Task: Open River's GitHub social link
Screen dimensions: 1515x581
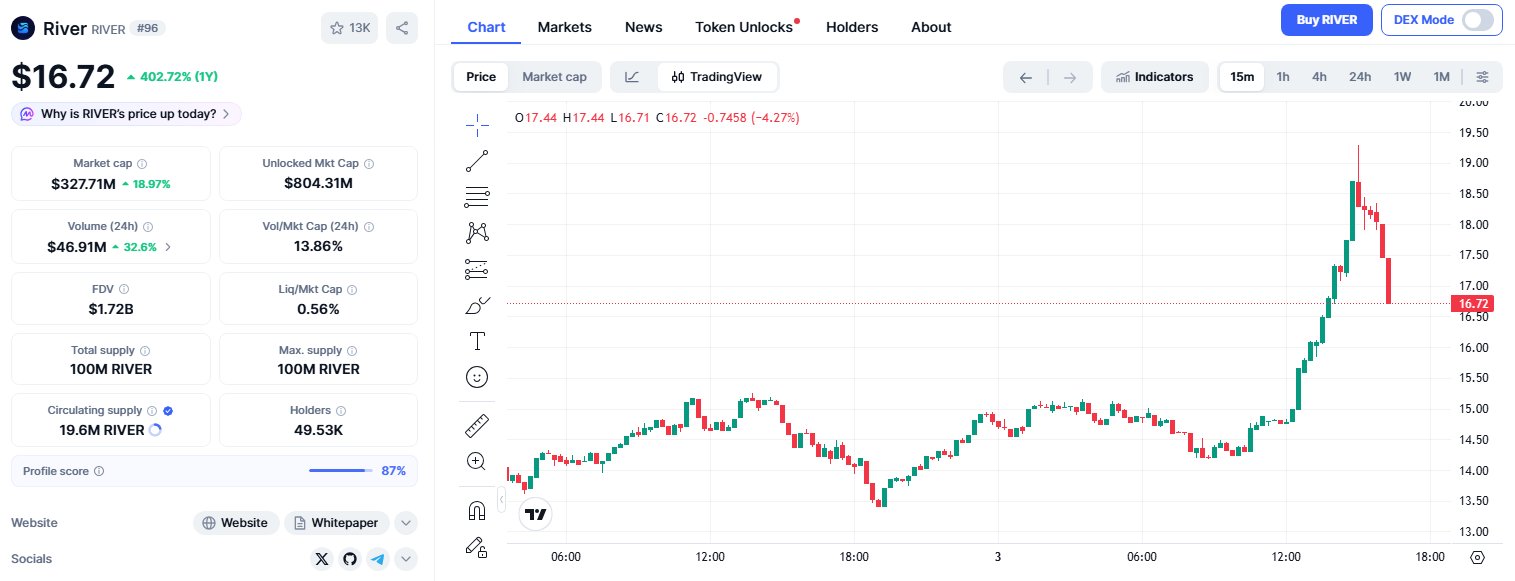Action: point(349,559)
